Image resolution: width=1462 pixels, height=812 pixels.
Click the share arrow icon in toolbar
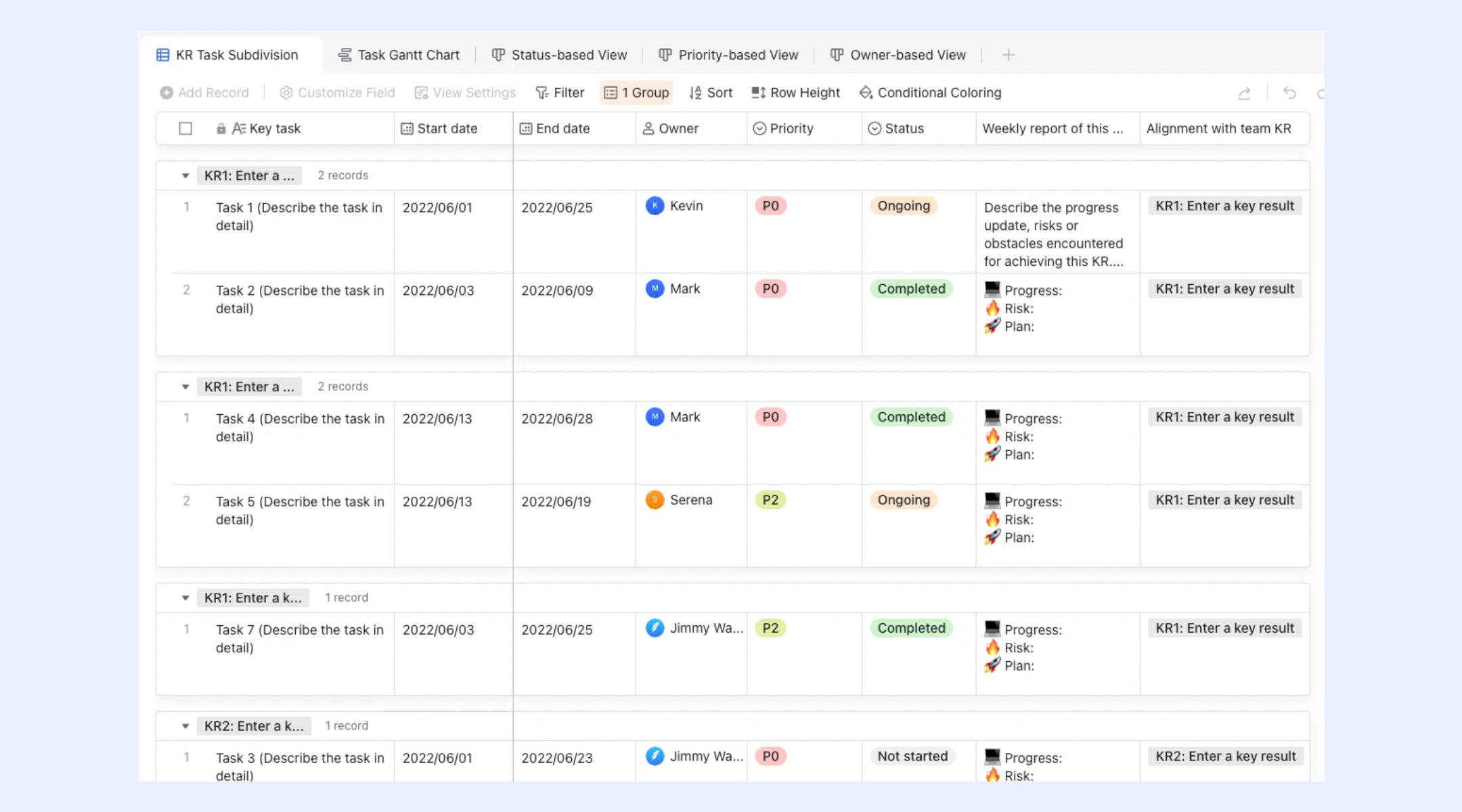(1244, 93)
